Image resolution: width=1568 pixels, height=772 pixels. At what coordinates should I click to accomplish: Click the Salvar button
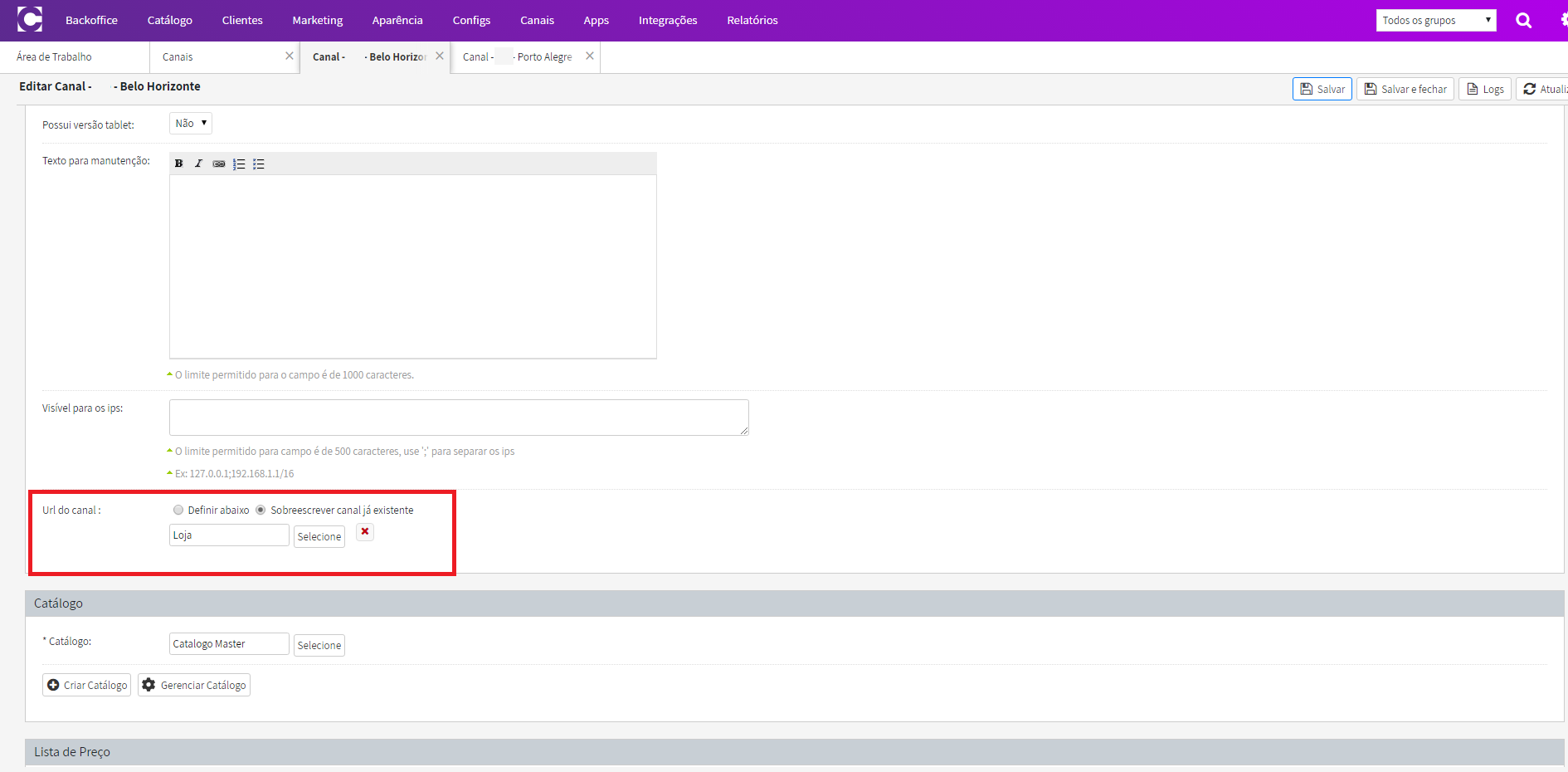coord(1322,89)
